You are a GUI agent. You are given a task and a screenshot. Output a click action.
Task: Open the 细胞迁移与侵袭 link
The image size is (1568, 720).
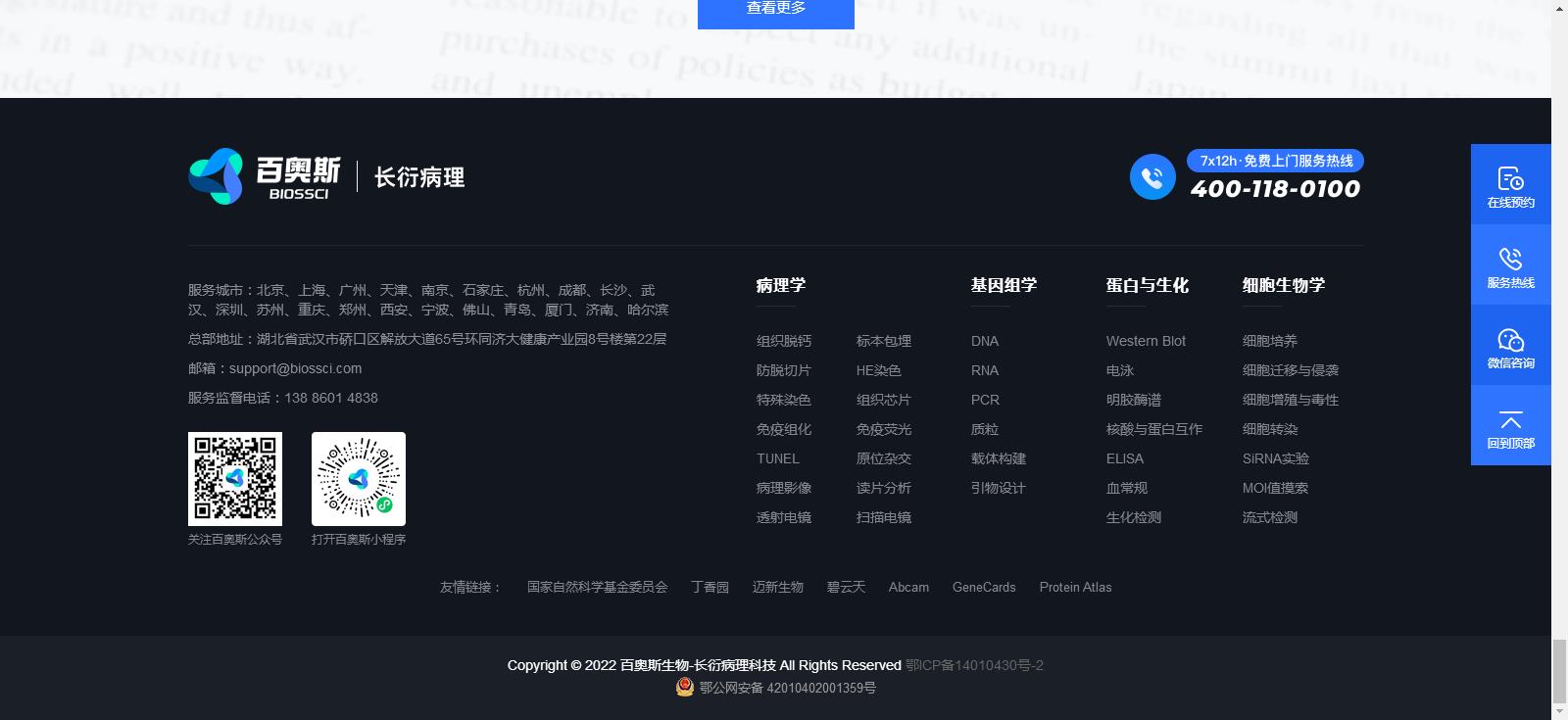click(x=1290, y=370)
